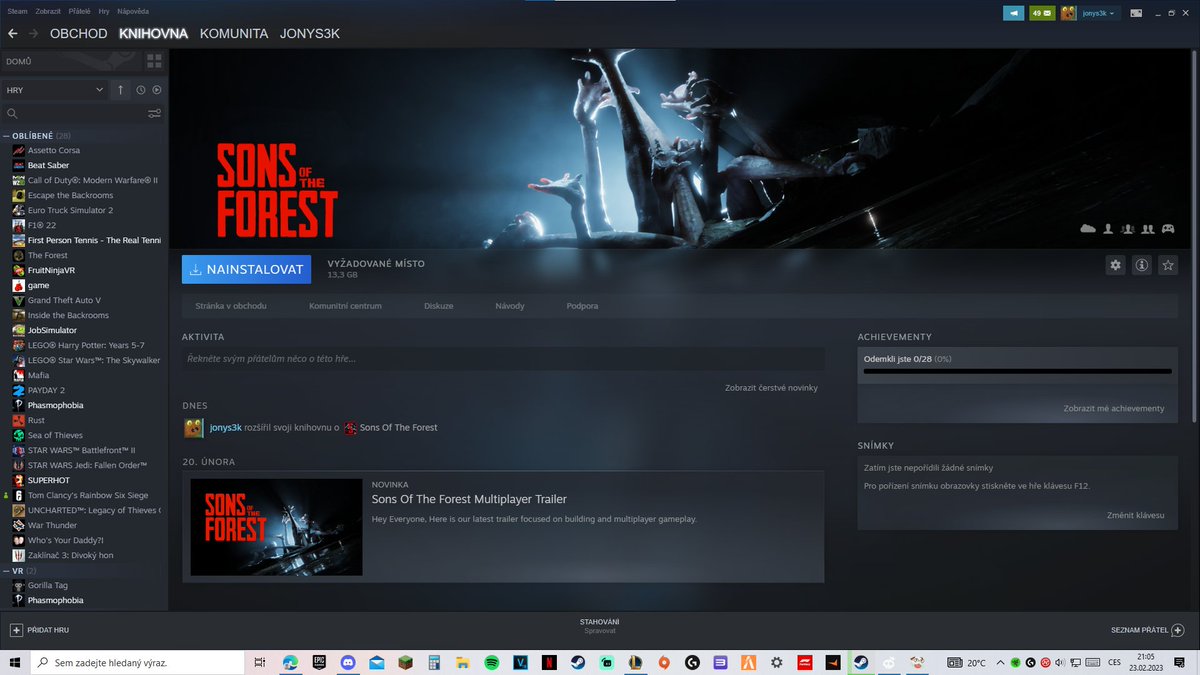The height and width of the screenshot is (675, 1200).
Task: Open the HRY category dropdown
Action: pos(55,90)
